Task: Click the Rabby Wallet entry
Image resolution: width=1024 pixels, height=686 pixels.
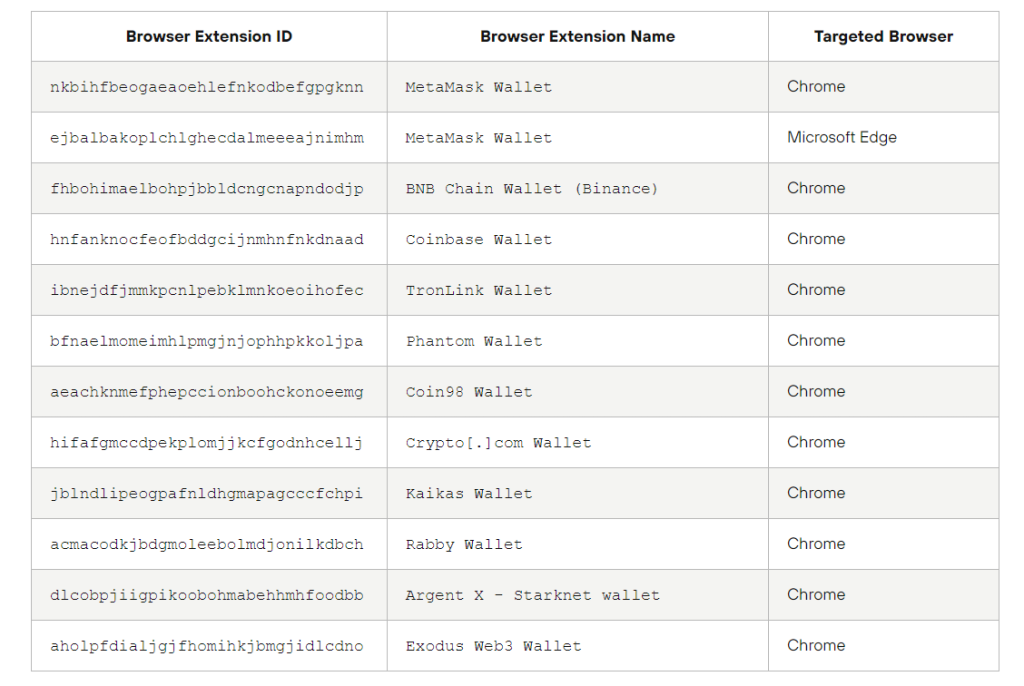Action: [463, 544]
